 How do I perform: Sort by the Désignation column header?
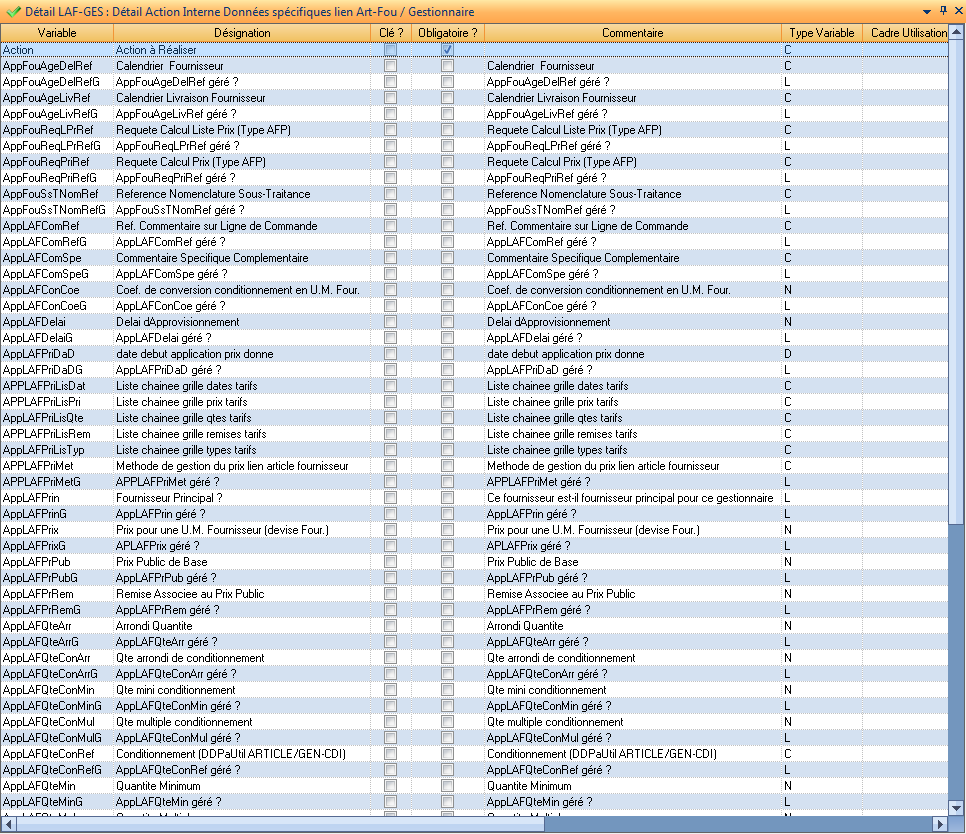coord(242,33)
